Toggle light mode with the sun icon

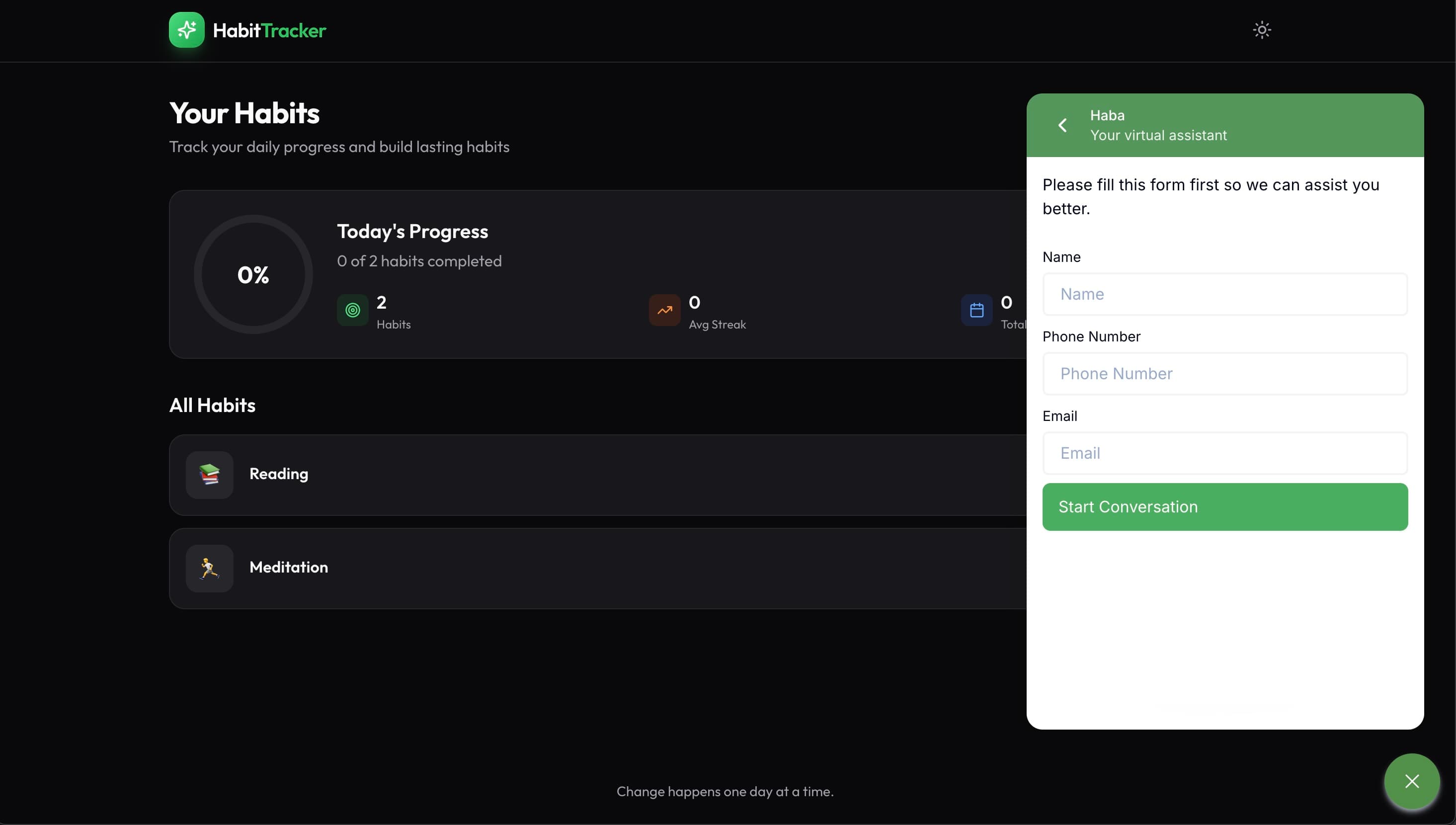[x=1262, y=30]
